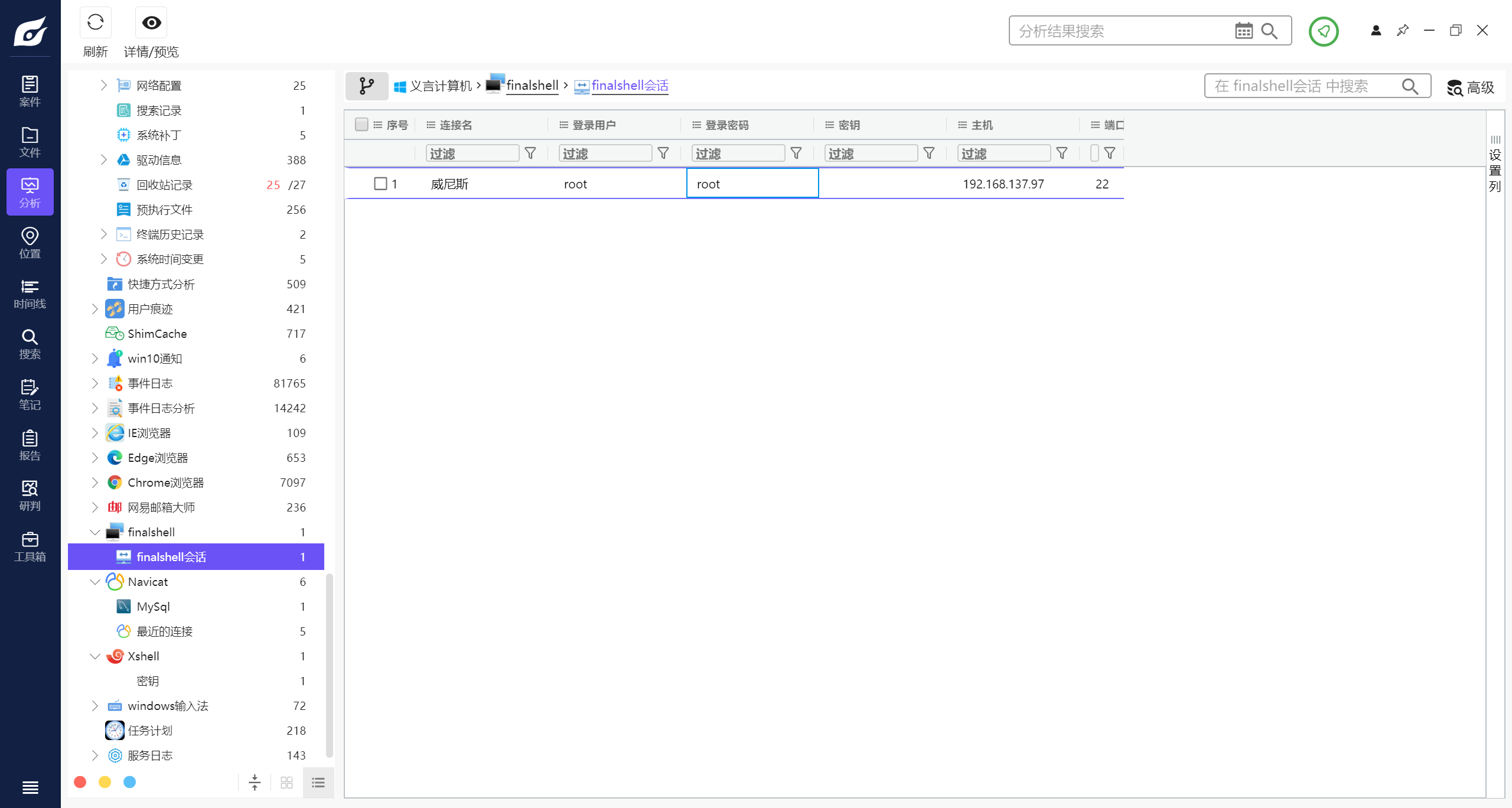Click the 登录用户 filter input field

(605, 154)
